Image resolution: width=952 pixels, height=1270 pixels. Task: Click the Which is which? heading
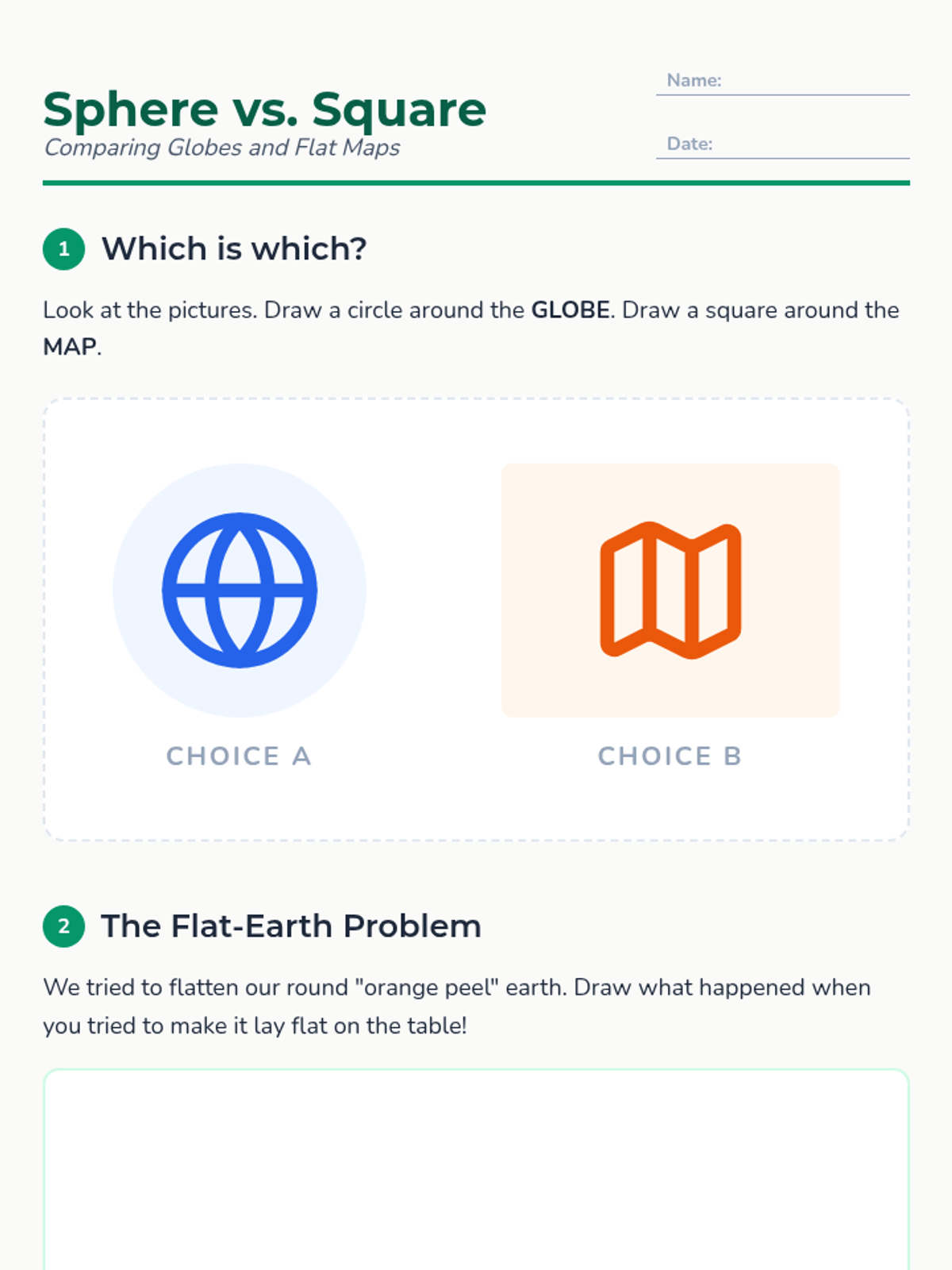pyautogui.click(x=234, y=249)
